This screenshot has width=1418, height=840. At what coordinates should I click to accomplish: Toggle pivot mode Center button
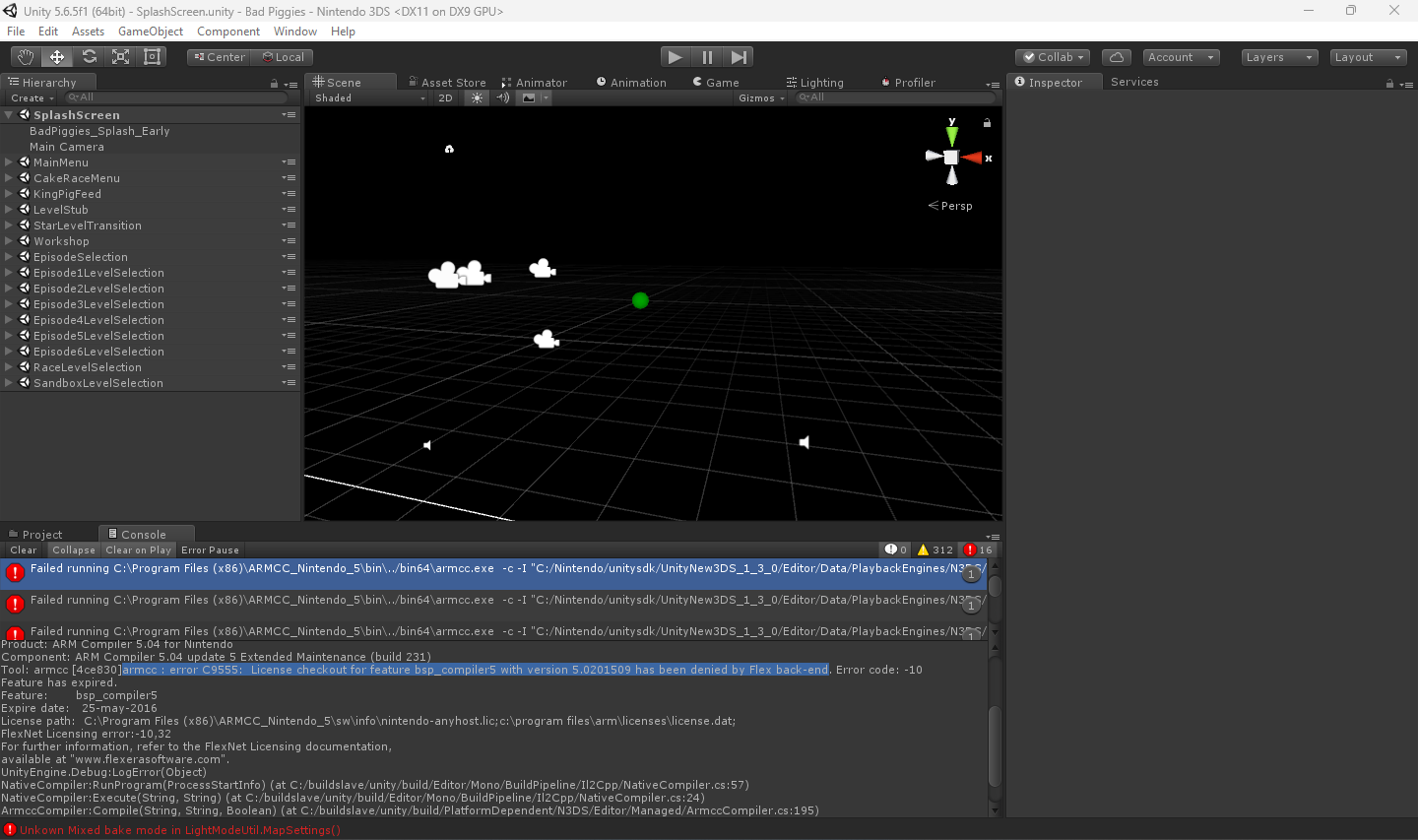click(x=219, y=57)
